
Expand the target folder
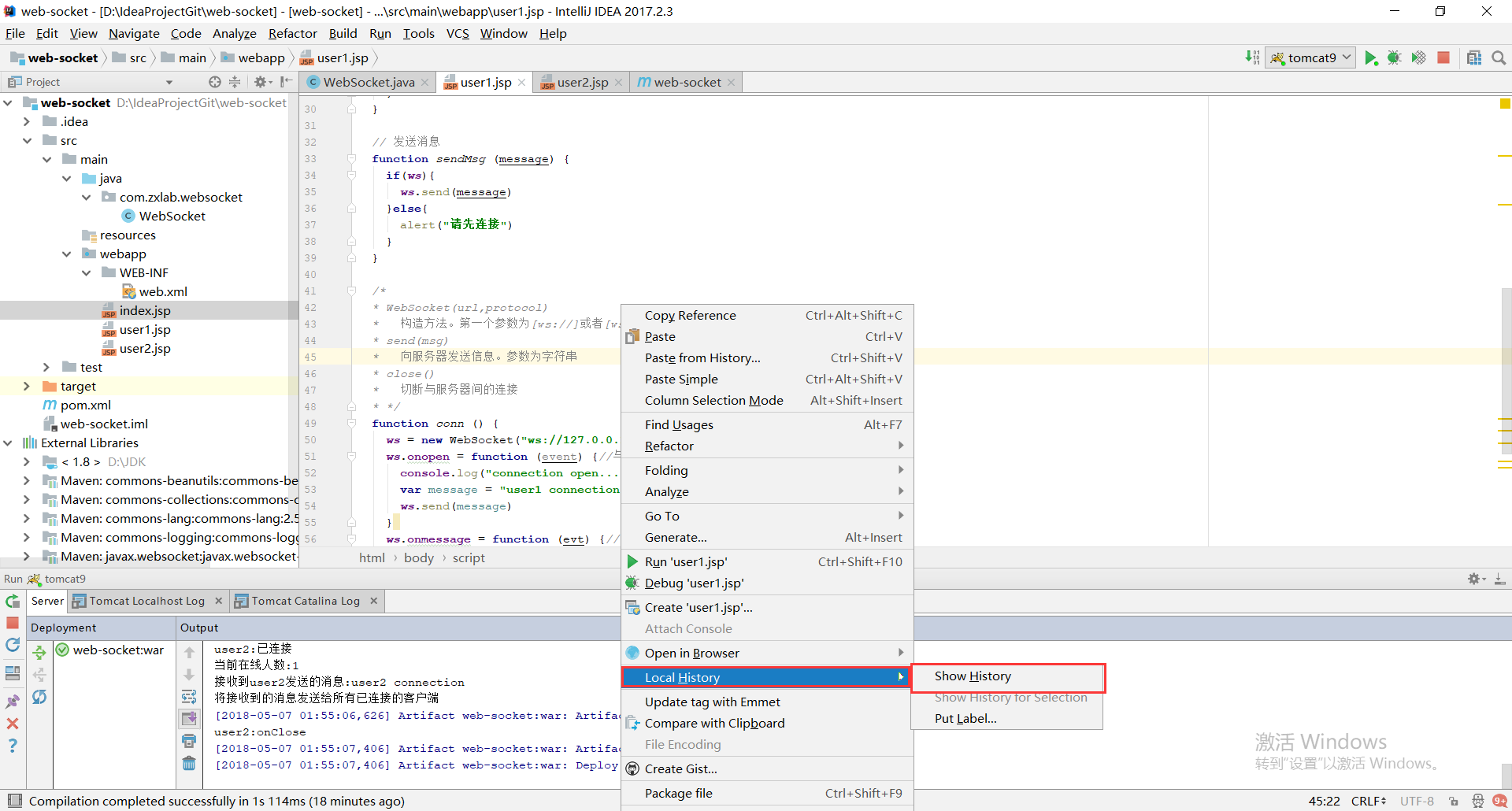coord(27,386)
